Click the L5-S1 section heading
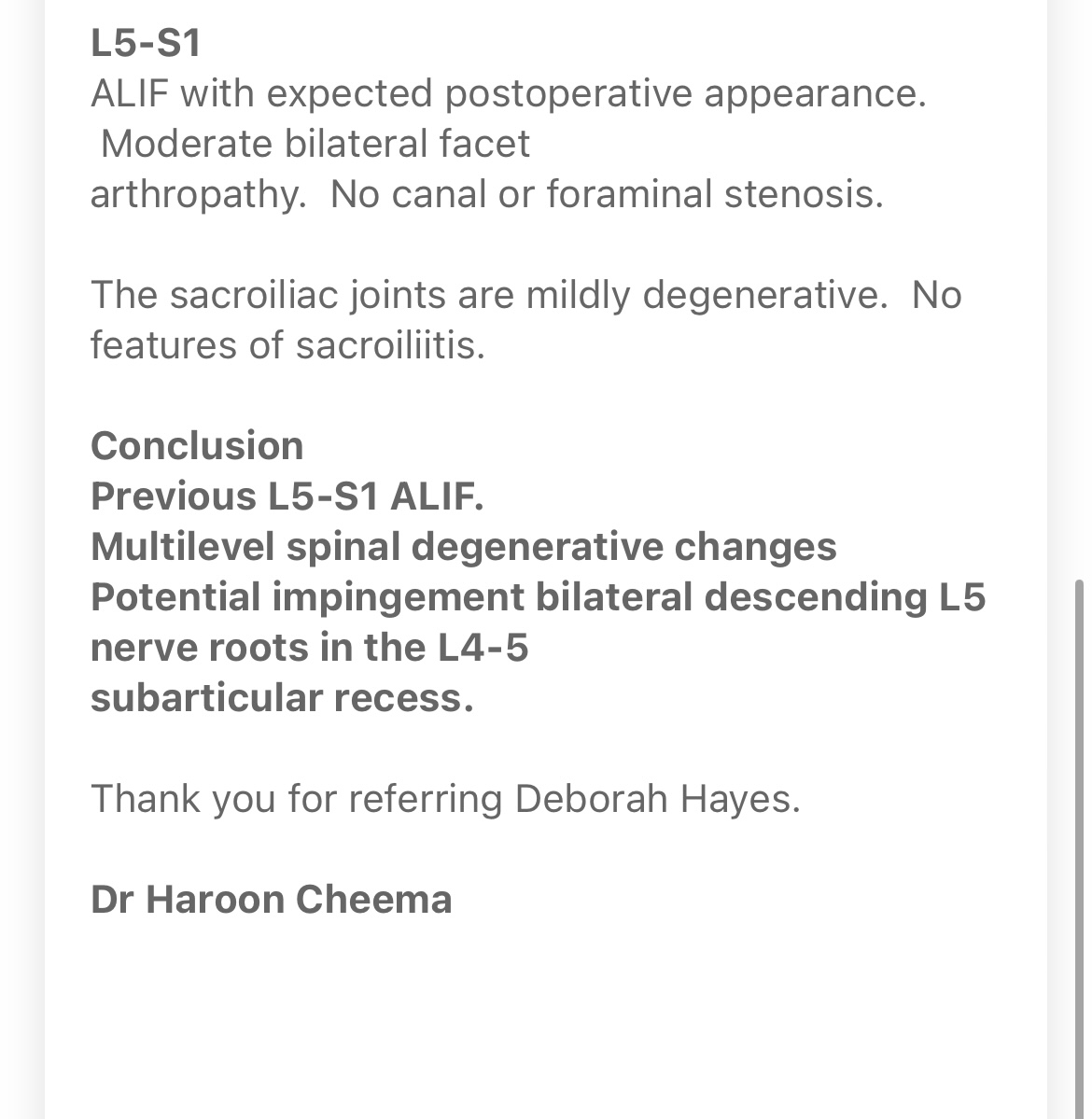The width and height of the screenshot is (1092, 1119). pos(146,43)
